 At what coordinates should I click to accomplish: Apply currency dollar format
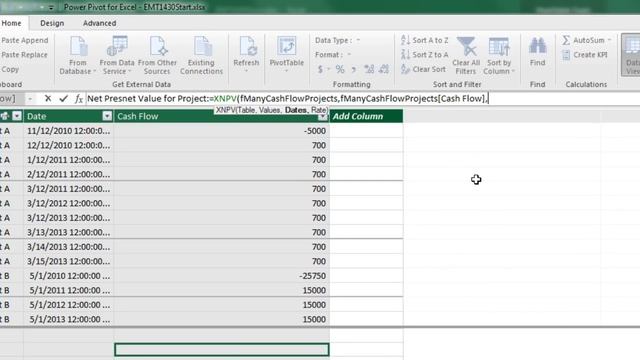320,69
